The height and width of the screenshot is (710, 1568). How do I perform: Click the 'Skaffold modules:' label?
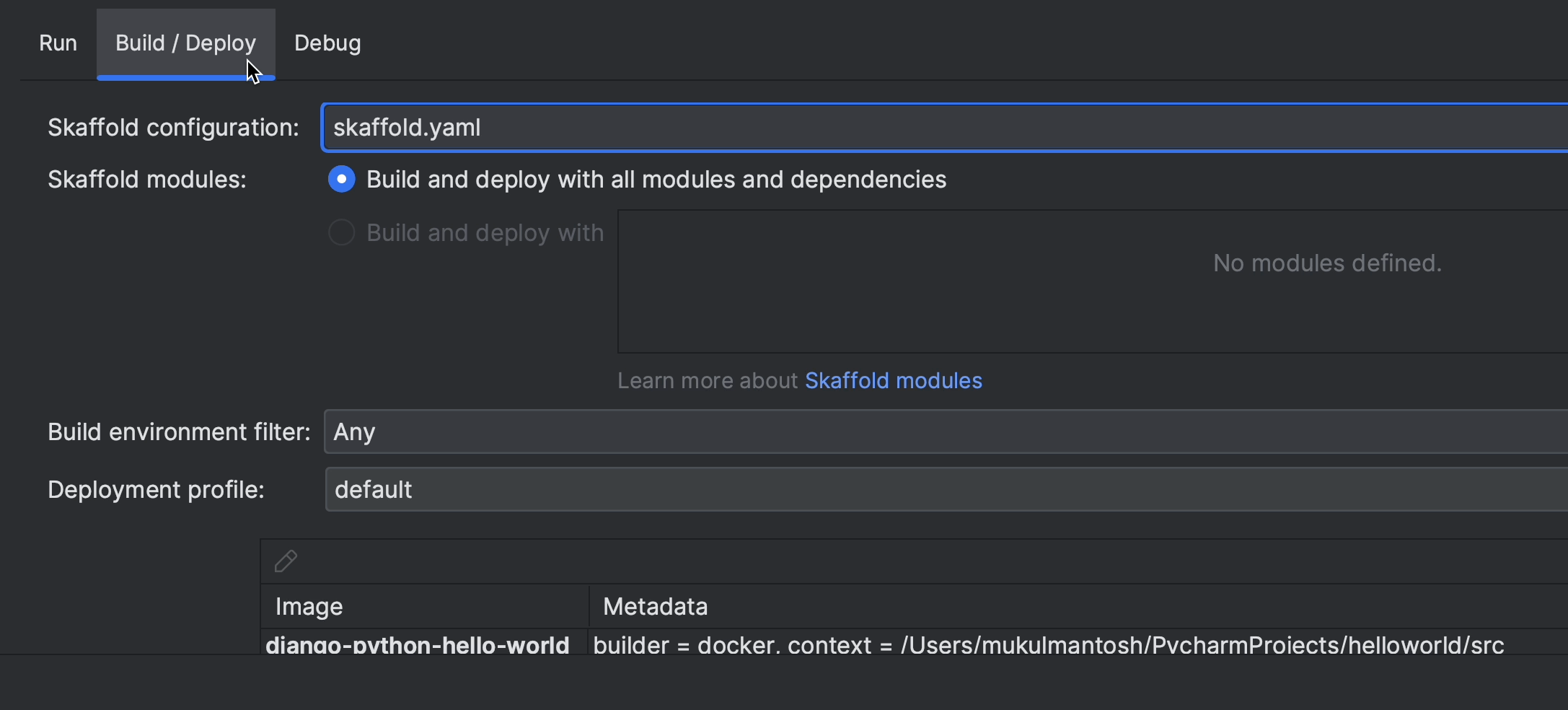point(147,180)
